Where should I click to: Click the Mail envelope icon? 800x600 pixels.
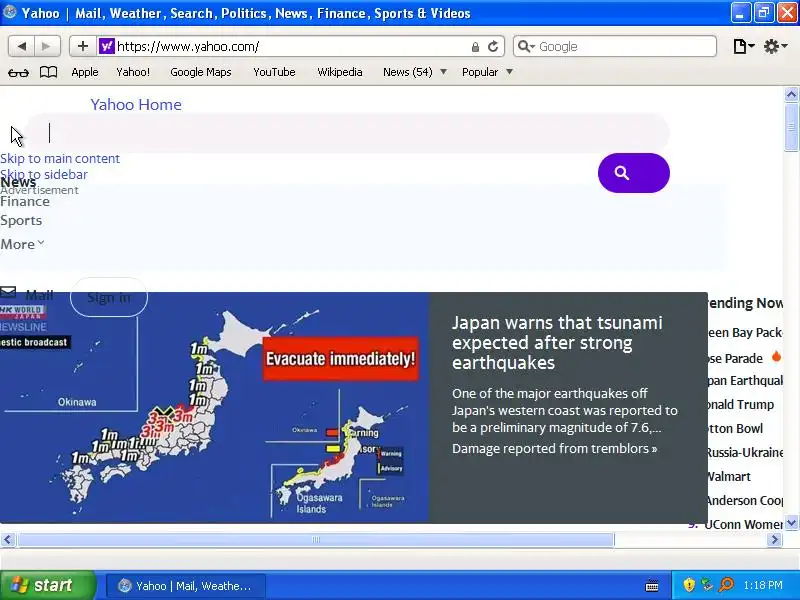pyautogui.click(x=8, y=292)
